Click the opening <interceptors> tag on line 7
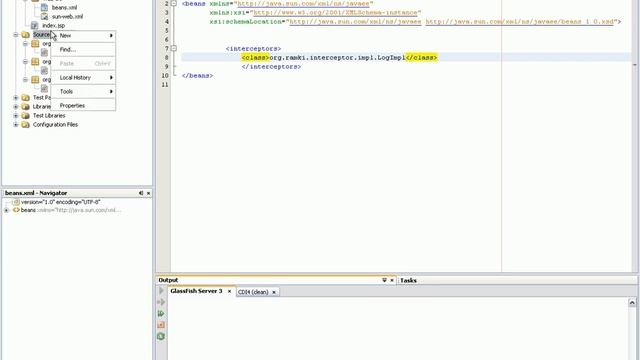 point(253,49)
